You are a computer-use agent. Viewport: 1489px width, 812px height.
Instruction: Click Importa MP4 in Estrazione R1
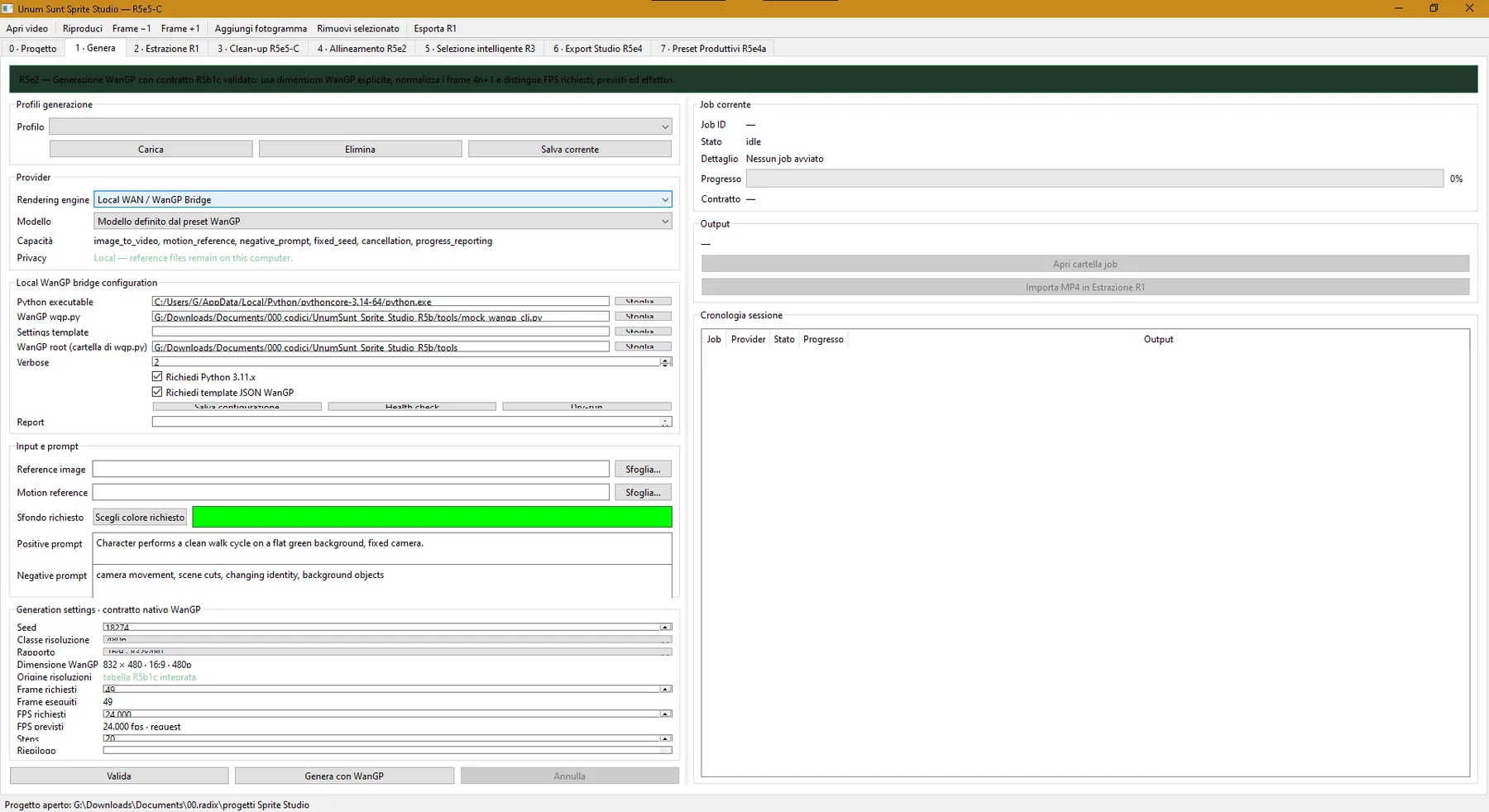click(x=1085, y=287)
